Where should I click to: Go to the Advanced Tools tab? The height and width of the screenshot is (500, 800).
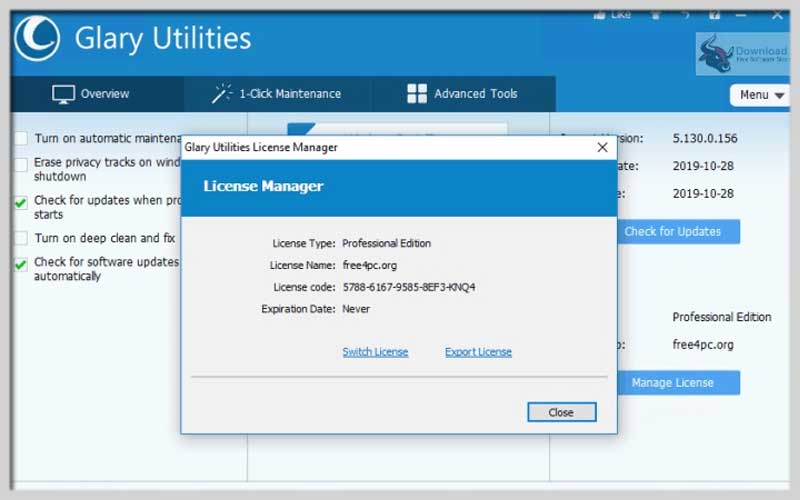(x=463, y=94)
